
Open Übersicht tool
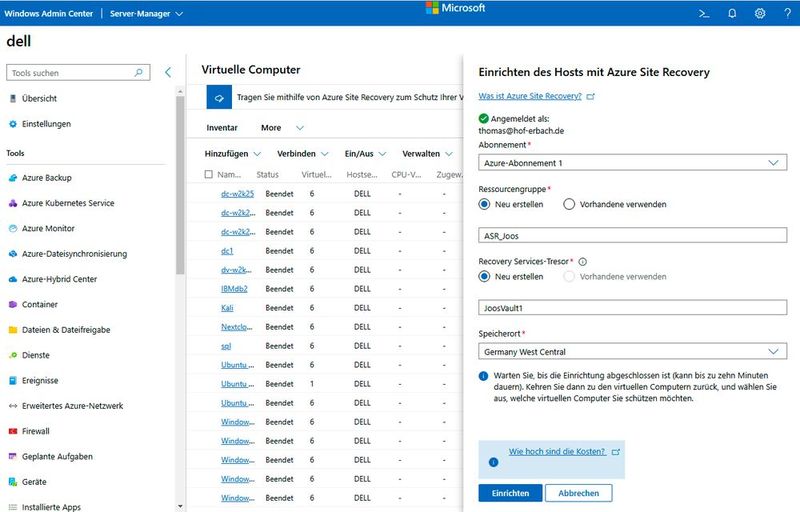coord(39,98)
